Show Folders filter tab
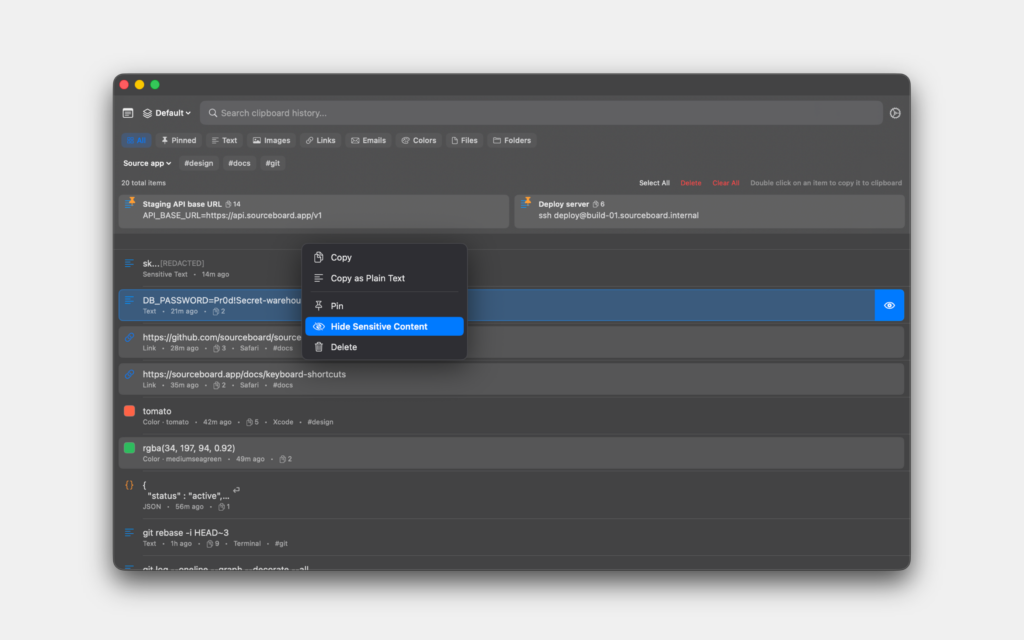Image resolution: width=1024 pixels, height=640 pixels. click(512, 140)
